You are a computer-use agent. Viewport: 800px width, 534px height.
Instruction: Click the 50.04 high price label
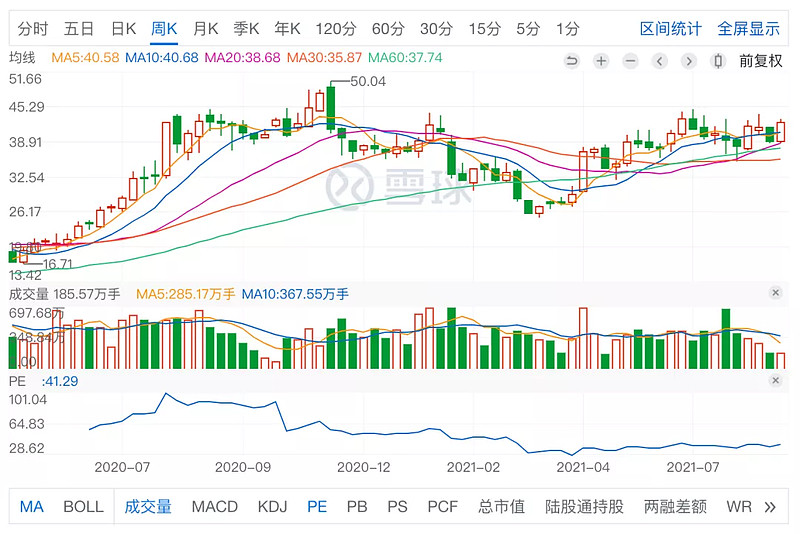(x=368, y=81)
